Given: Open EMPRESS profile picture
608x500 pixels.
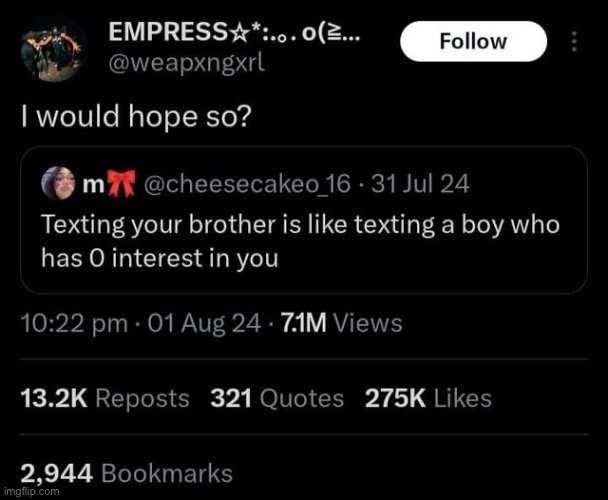Looking at the screenshot, I should click(x=53, y=50).
